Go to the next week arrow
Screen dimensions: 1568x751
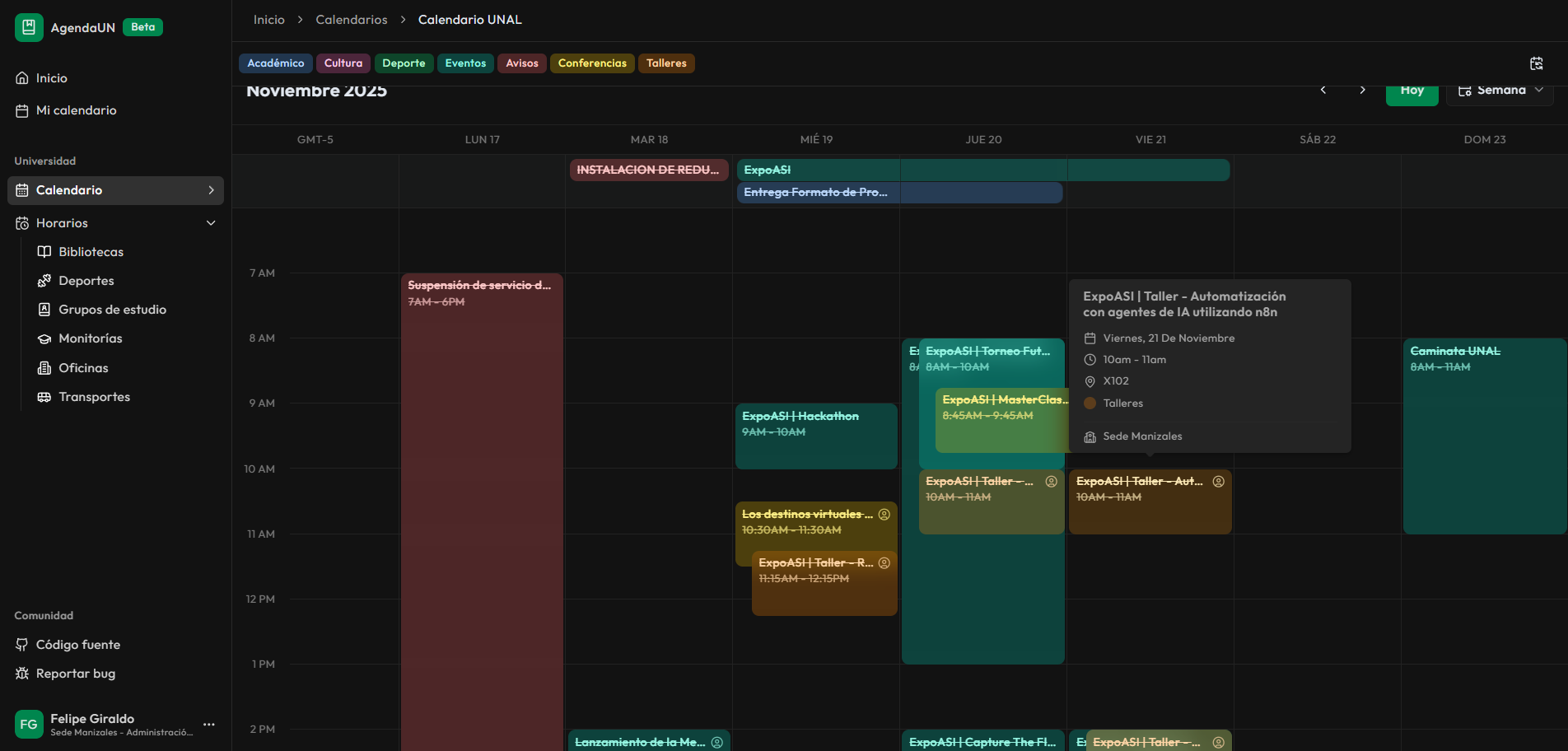click(x=1363, y=90)
